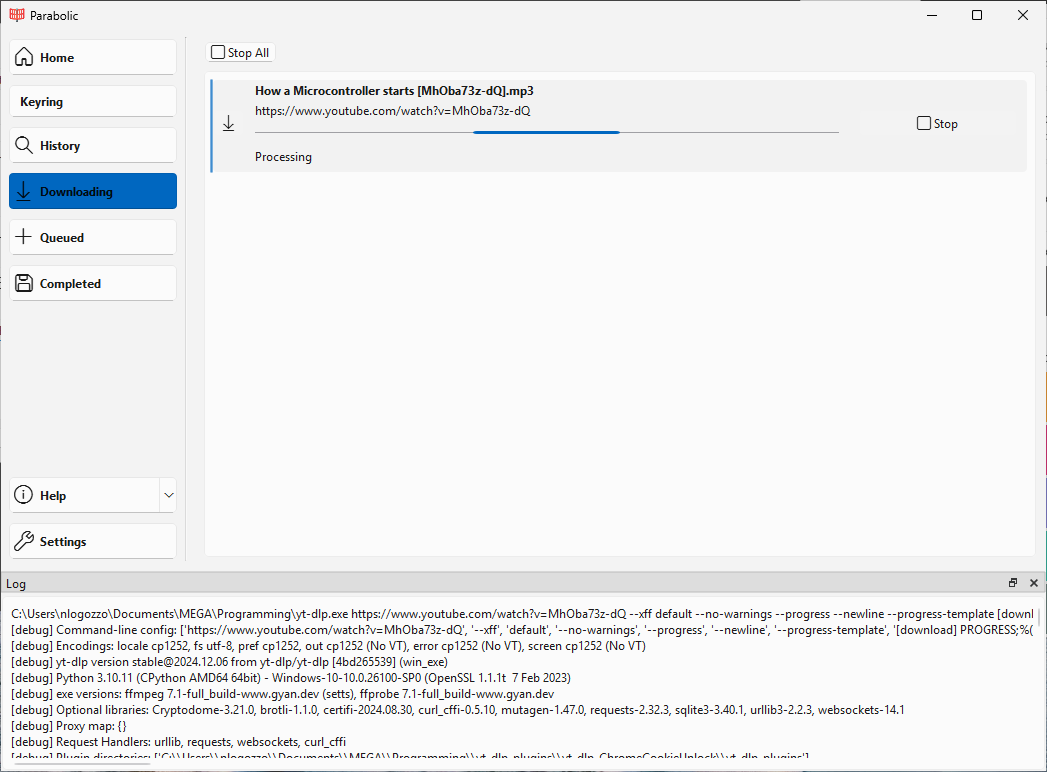Show the Completed downloads list
This screenshot has width=1047, height=772.
[x=93, y=284]
